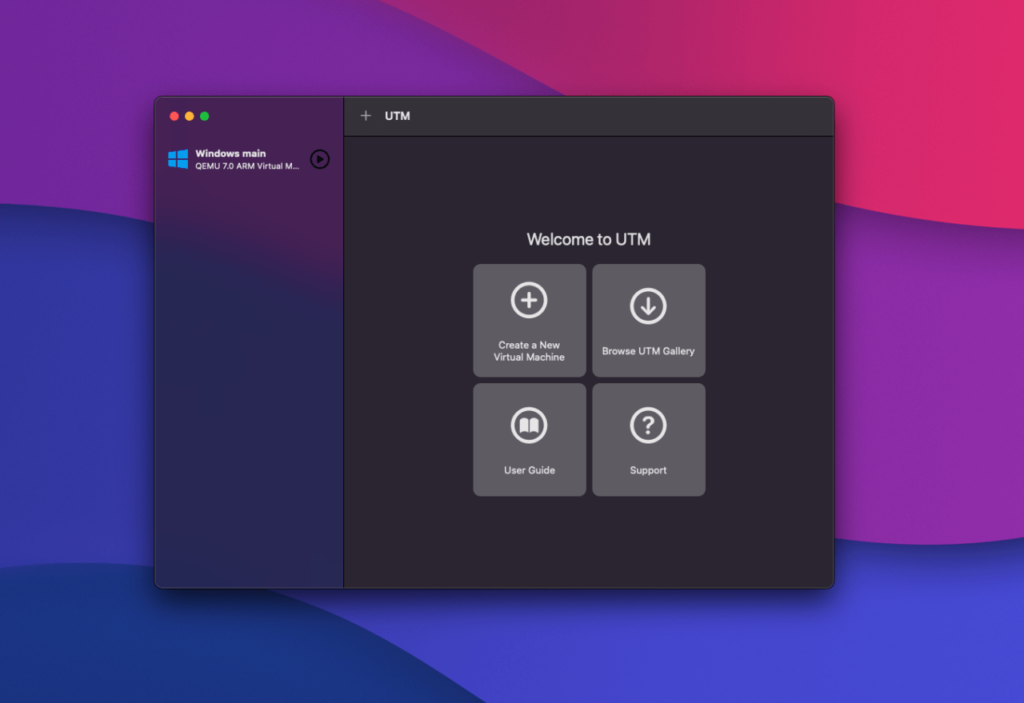Open Browse UTM Gallery

click(648, 320)
